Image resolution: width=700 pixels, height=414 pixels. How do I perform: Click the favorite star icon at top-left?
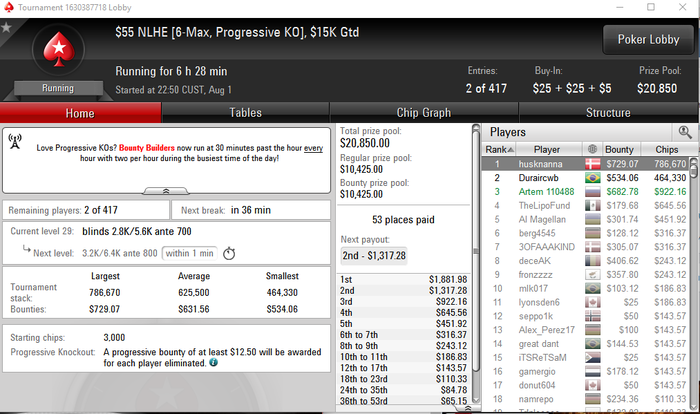pos(6,28)
